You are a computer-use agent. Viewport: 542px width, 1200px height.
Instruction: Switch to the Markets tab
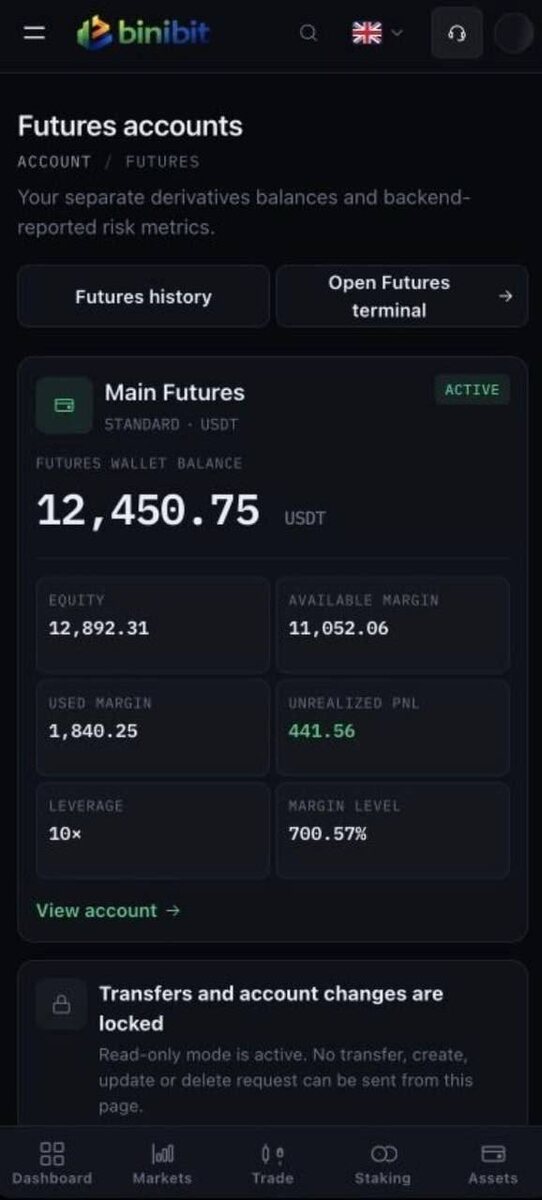tap(162, 1165)
